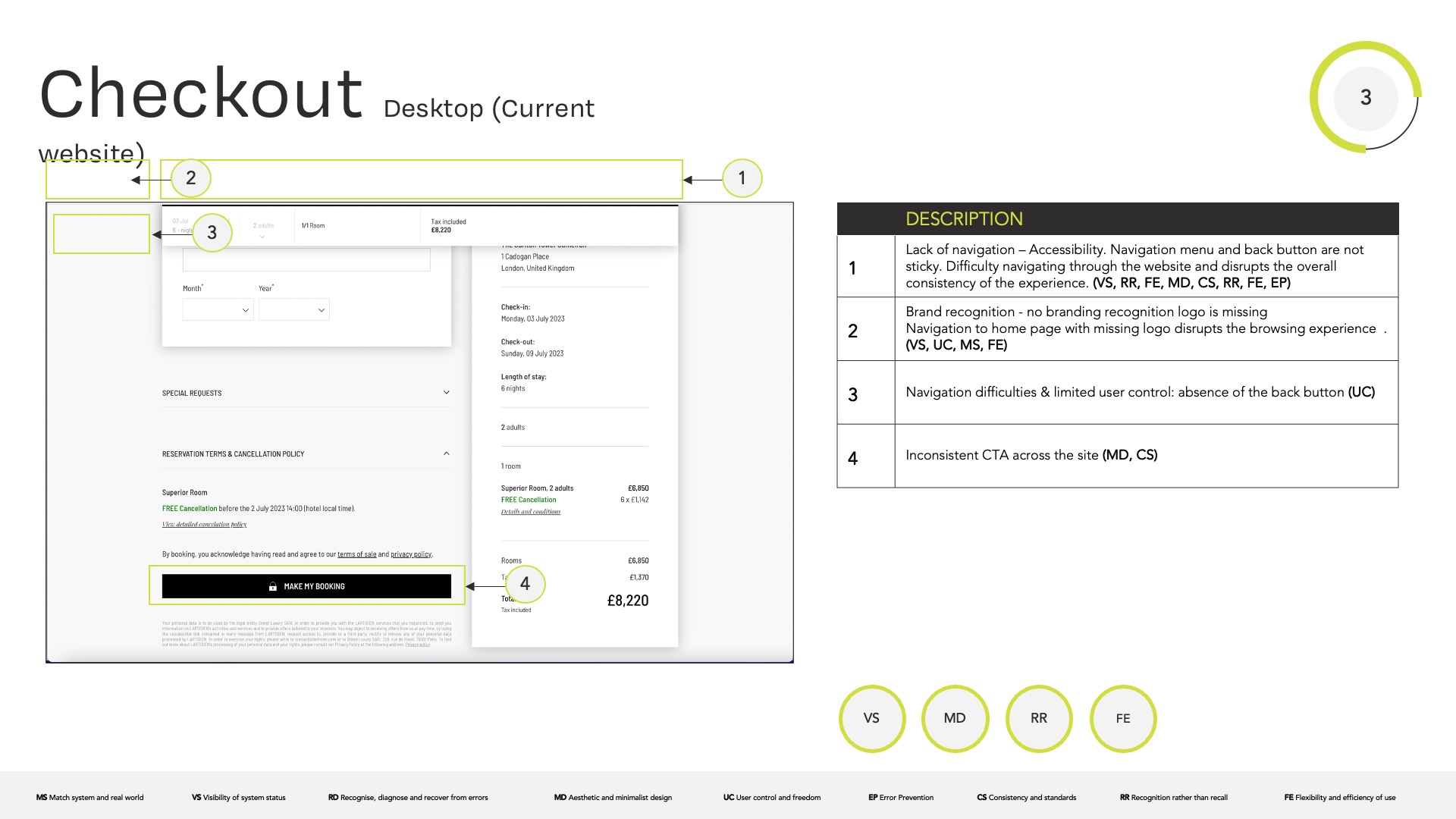This screenshot has width=1456, height=819.
Task: Open the Month dropdown
Action: point(218,309)
